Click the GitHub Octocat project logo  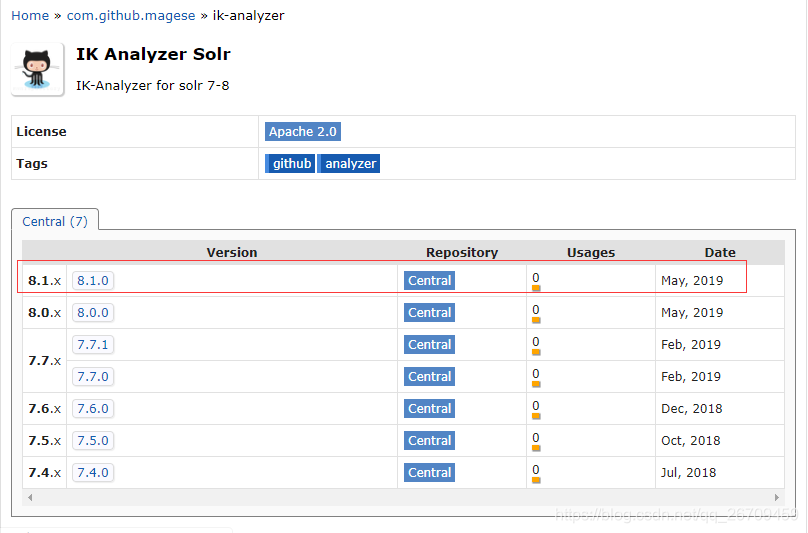pyautogui.click(x=38, y=69)
